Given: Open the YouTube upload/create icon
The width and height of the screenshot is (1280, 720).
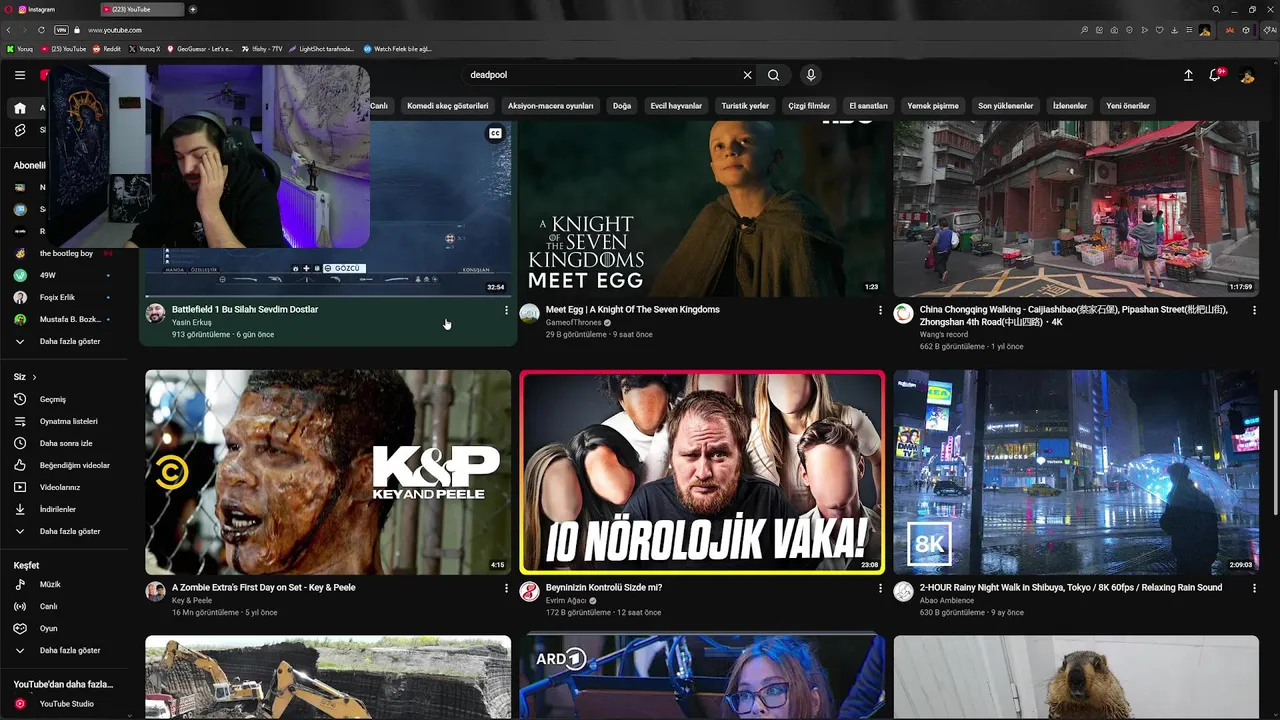Looking at the screenshot, I should (1188, 75).
